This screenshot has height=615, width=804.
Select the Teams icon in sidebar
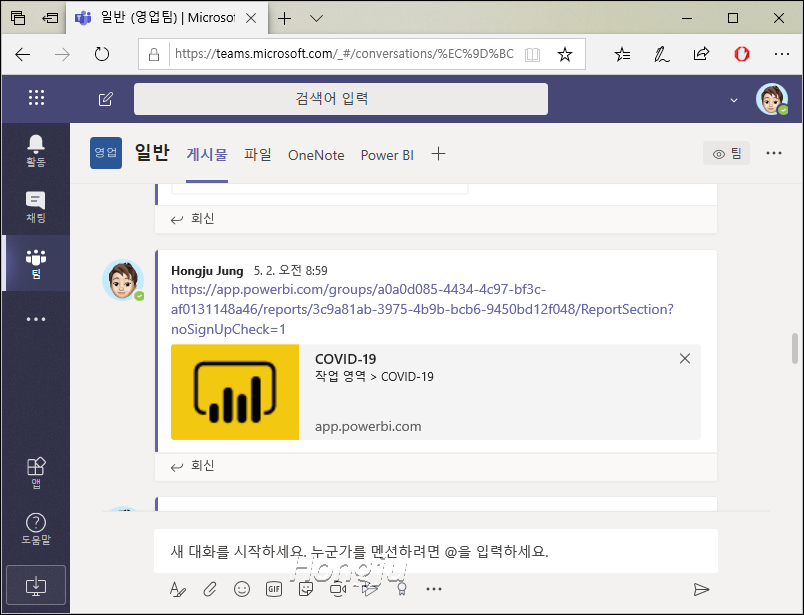36,264
